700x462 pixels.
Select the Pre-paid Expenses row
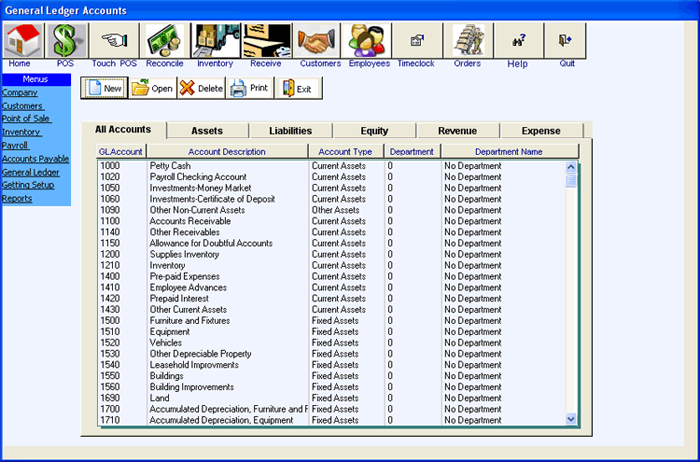tap(331, 276)
